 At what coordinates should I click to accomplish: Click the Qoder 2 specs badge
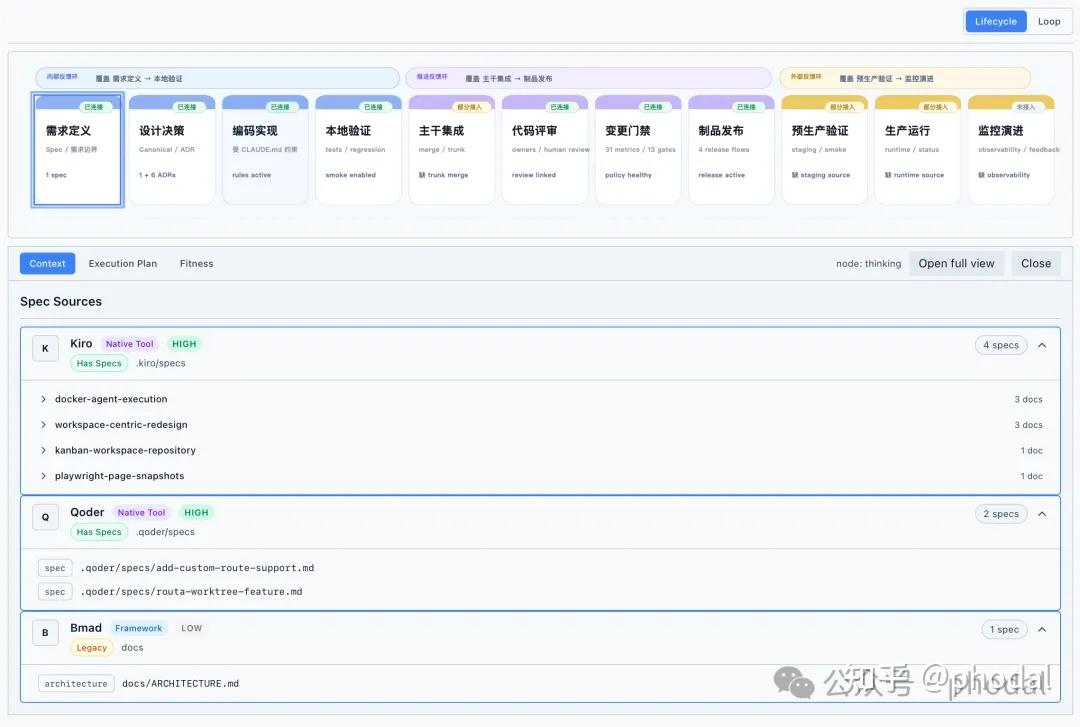(x=1001, y=514)
